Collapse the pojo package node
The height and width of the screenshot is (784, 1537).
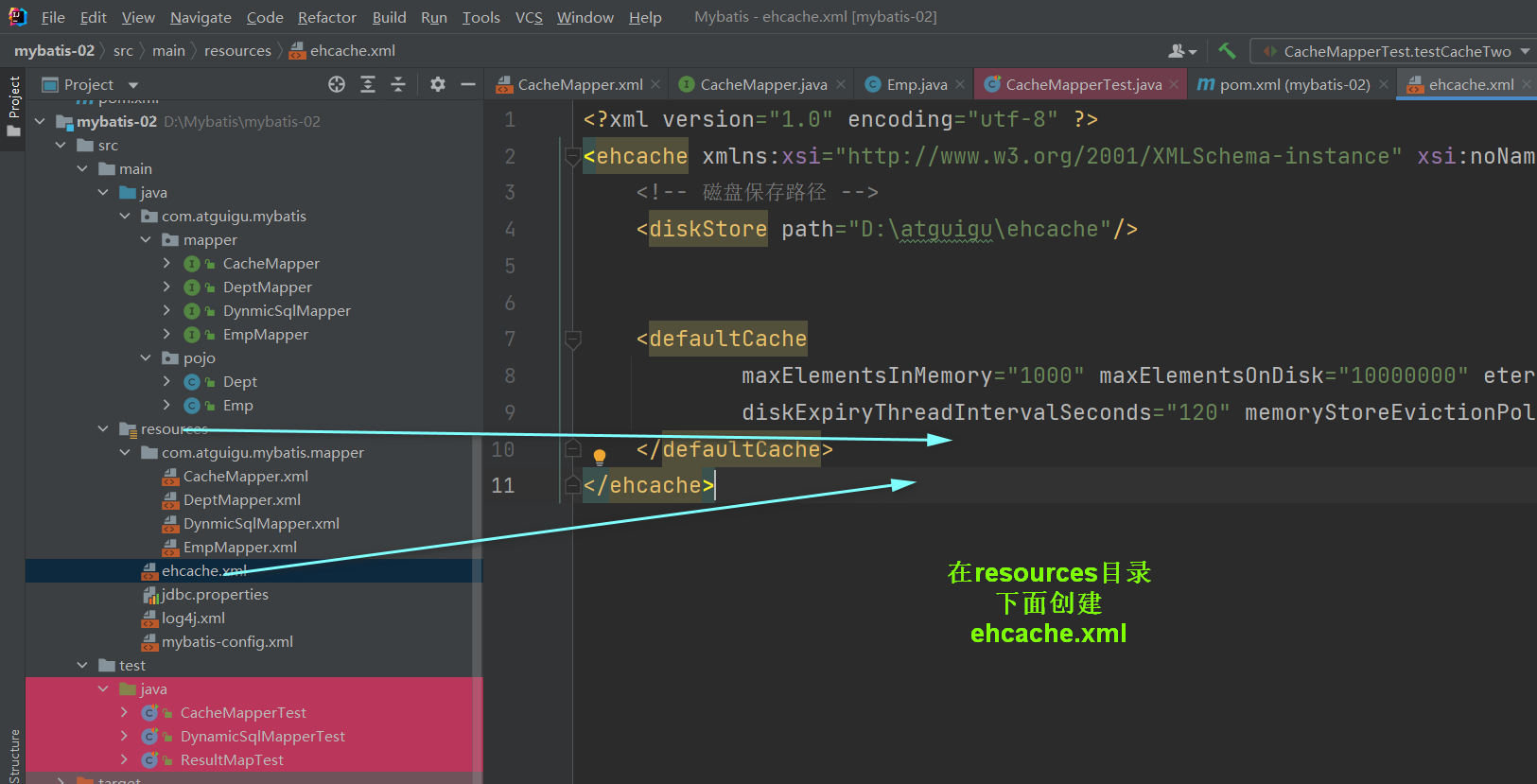click(146, 357)
